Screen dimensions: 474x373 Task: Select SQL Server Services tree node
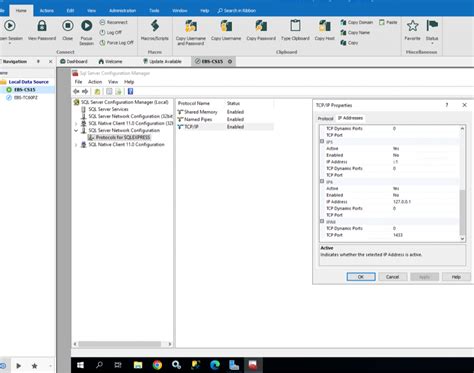click(x=108, y=109)
